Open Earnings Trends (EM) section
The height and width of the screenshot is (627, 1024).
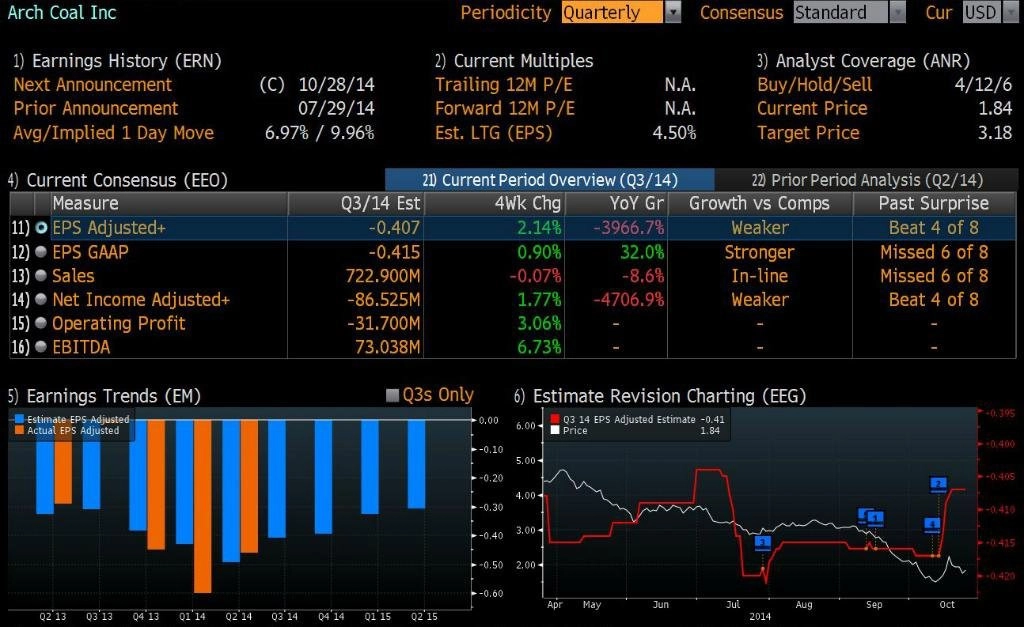[104, 396]
